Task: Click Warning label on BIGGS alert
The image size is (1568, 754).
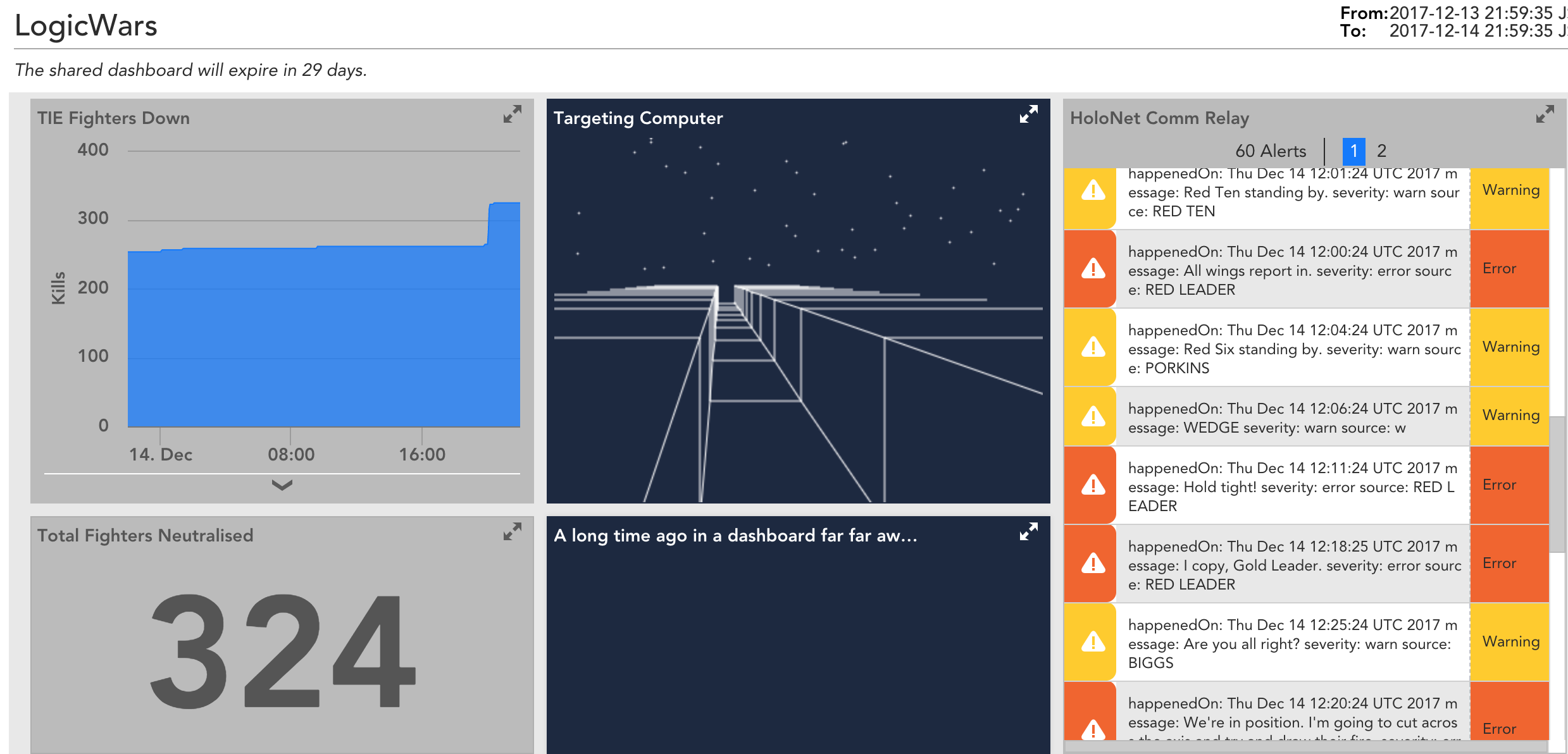Action: [x=1511, y=641]
